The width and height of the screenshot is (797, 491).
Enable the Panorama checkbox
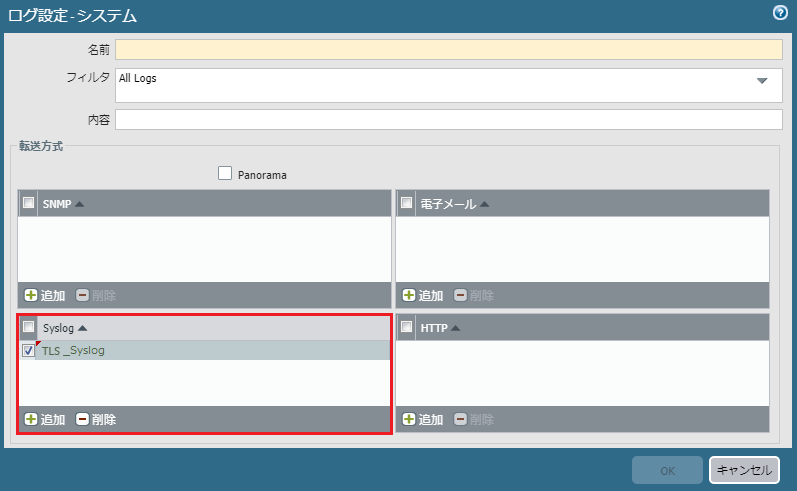coord(225,173)
